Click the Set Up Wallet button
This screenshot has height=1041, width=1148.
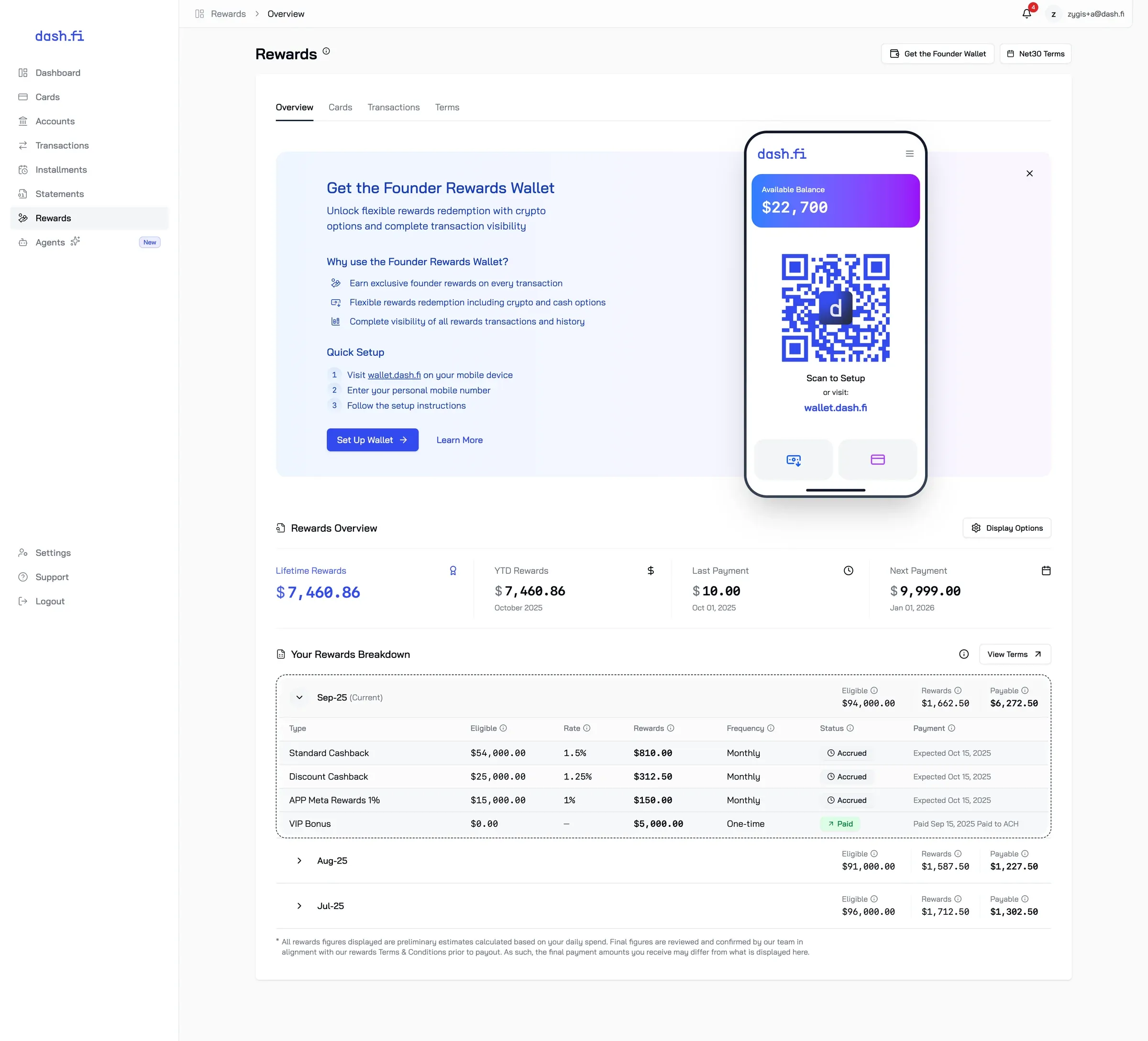pyautogui.click(x=373, y=440)
